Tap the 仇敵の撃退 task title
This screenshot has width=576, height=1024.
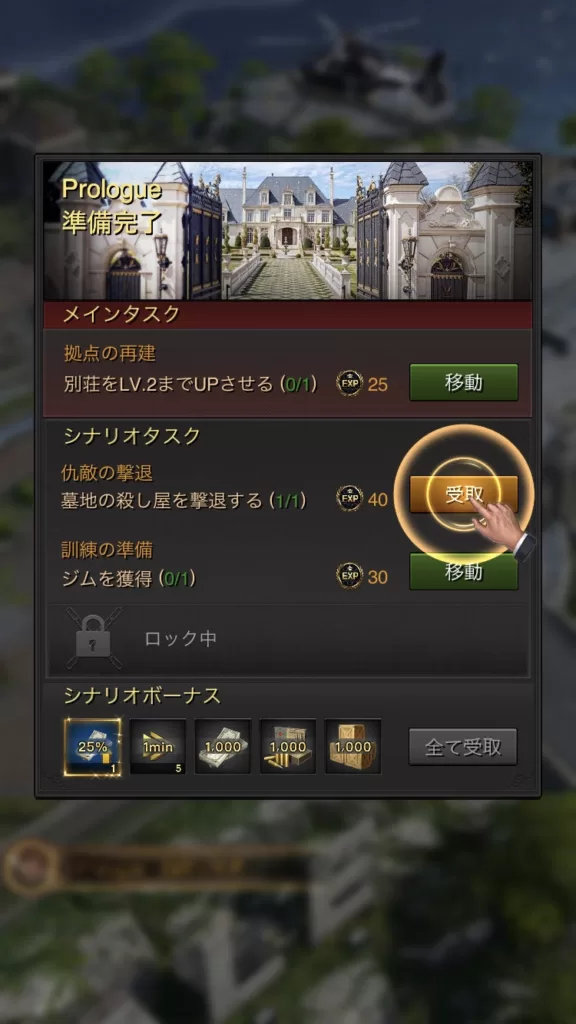pos(107,472)
